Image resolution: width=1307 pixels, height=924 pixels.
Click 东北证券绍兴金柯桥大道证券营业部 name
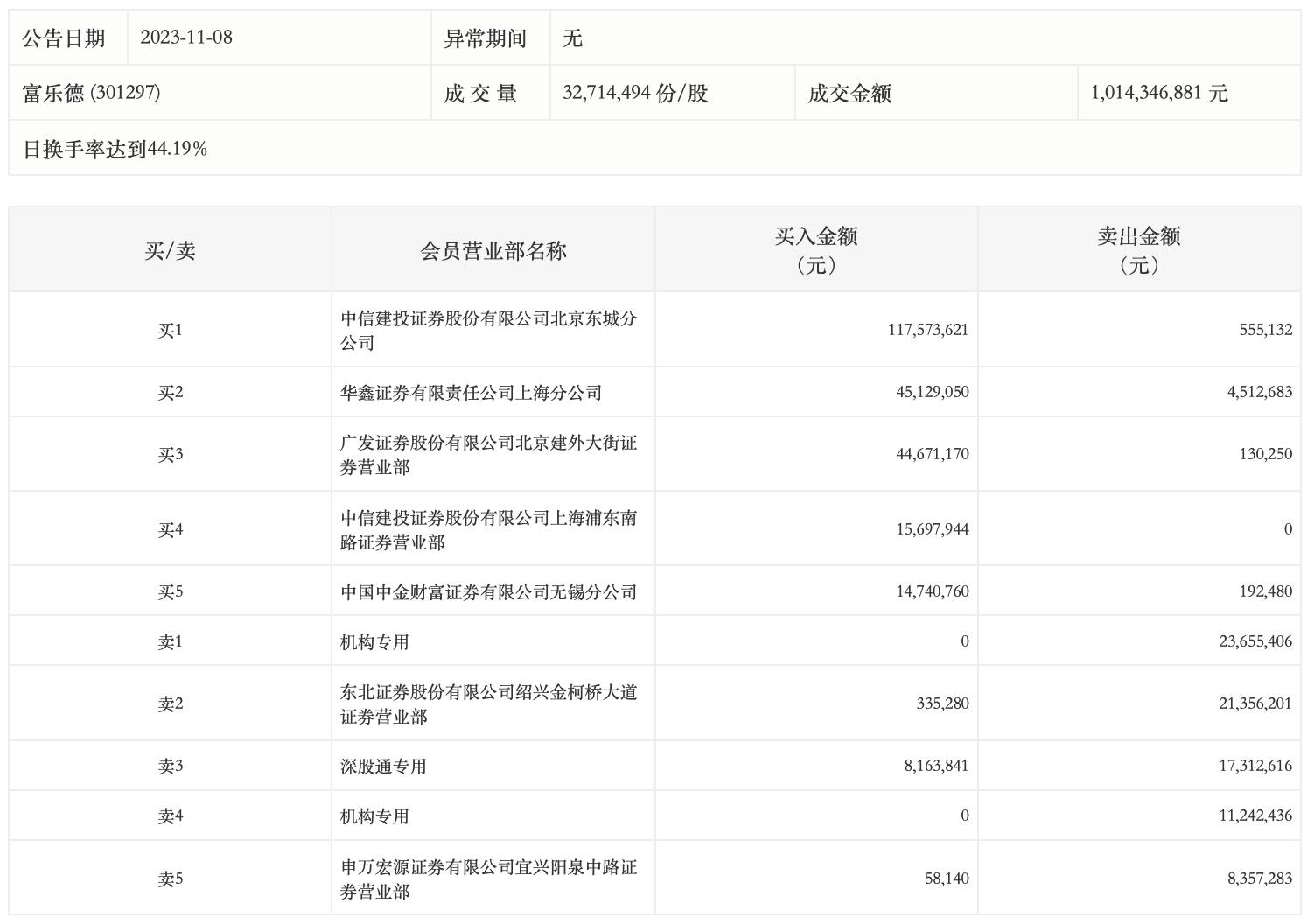pyautogui.click(x=488, y=703)
